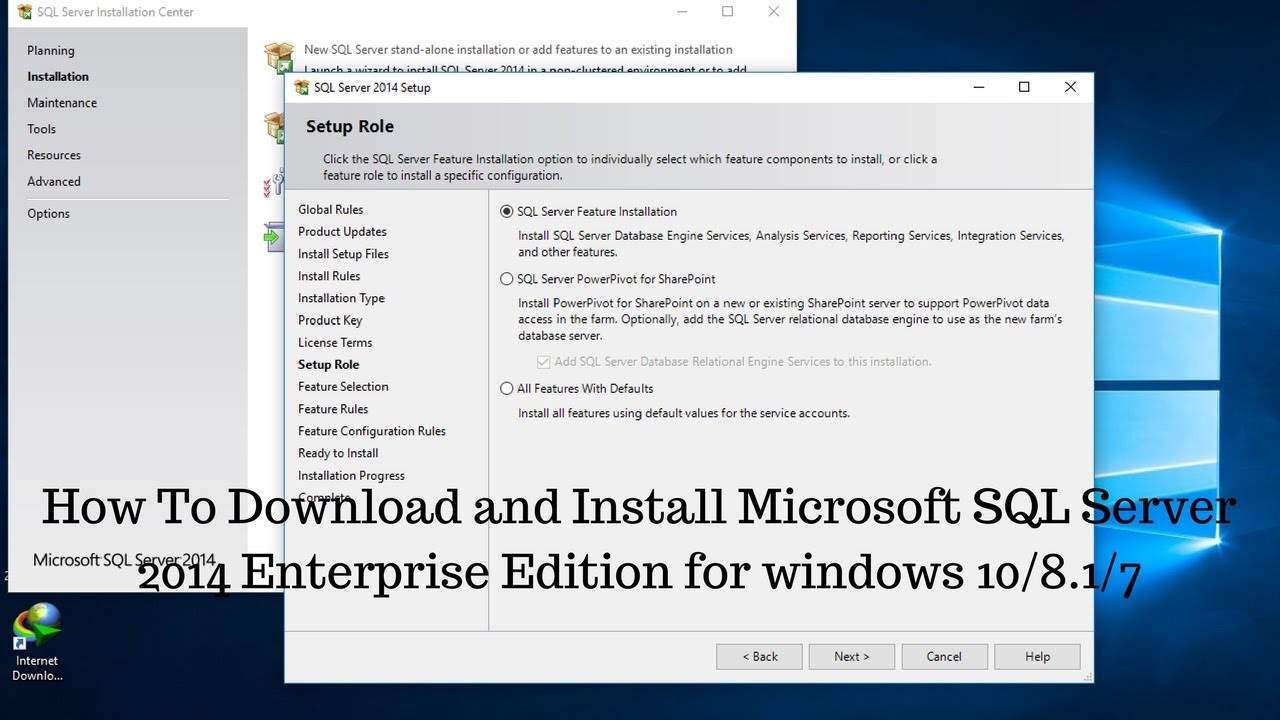The height and width of the screenshot is (720, 1280).
Task: Click Feature Configuration Rules step
Action: click(x=372, y=431)
